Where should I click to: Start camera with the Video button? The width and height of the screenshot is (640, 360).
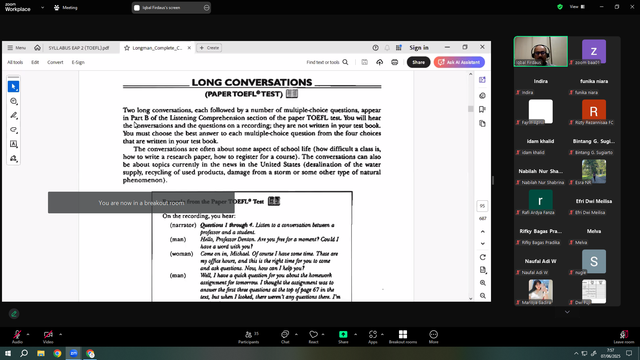pos(48,337)
